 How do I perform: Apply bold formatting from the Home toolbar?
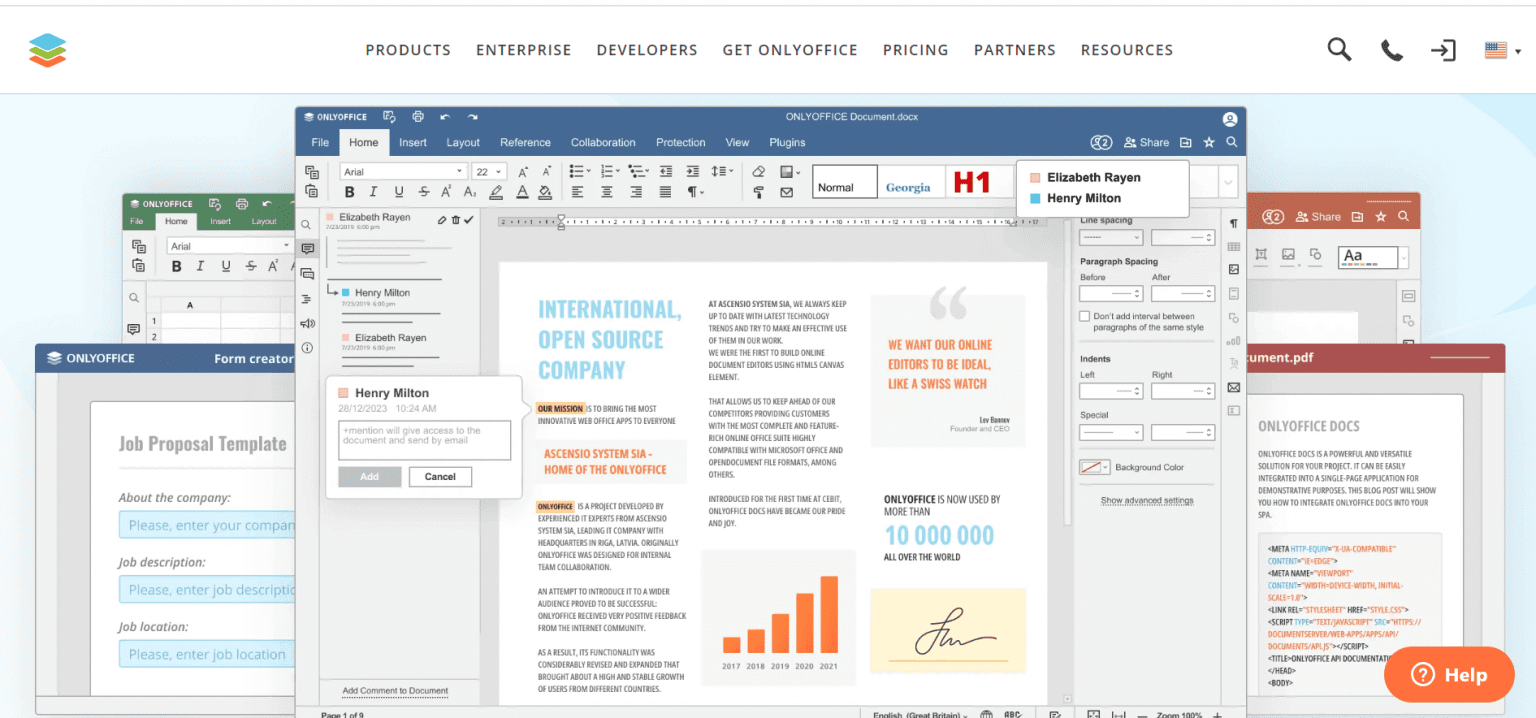tap(349, 192)
